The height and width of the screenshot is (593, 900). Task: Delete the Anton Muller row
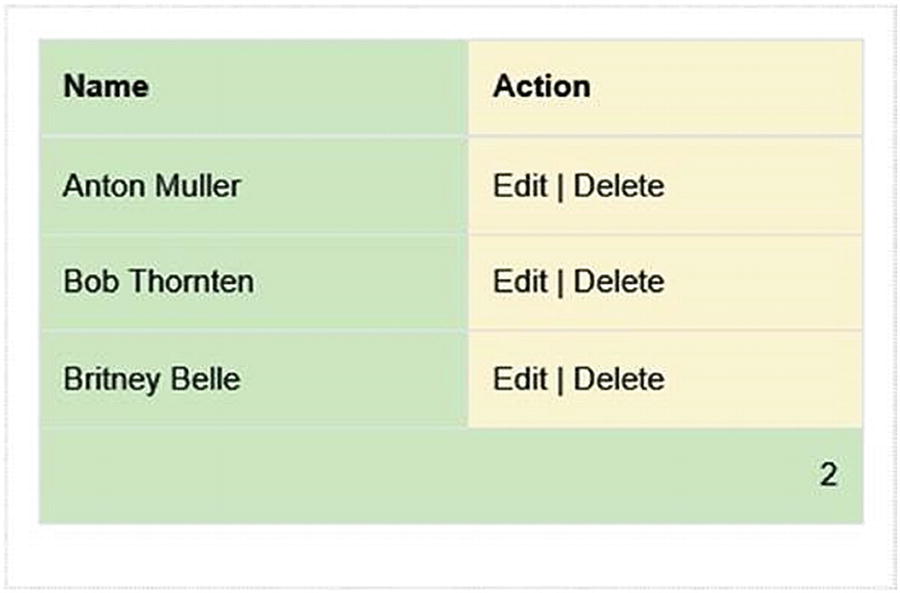click(618, 186)
